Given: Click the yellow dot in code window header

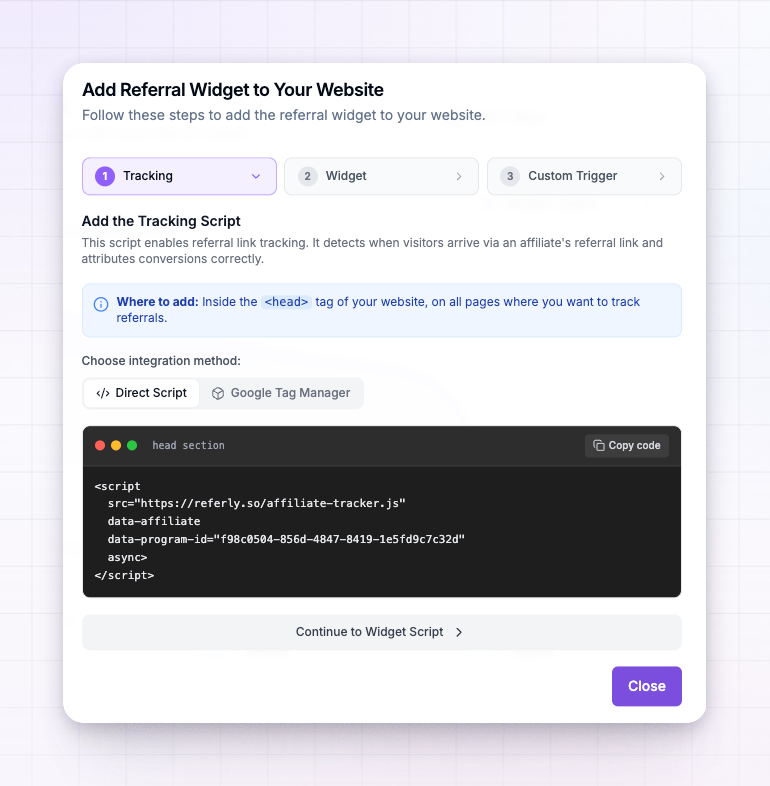Looking at the screenshot, I should 116,445.
